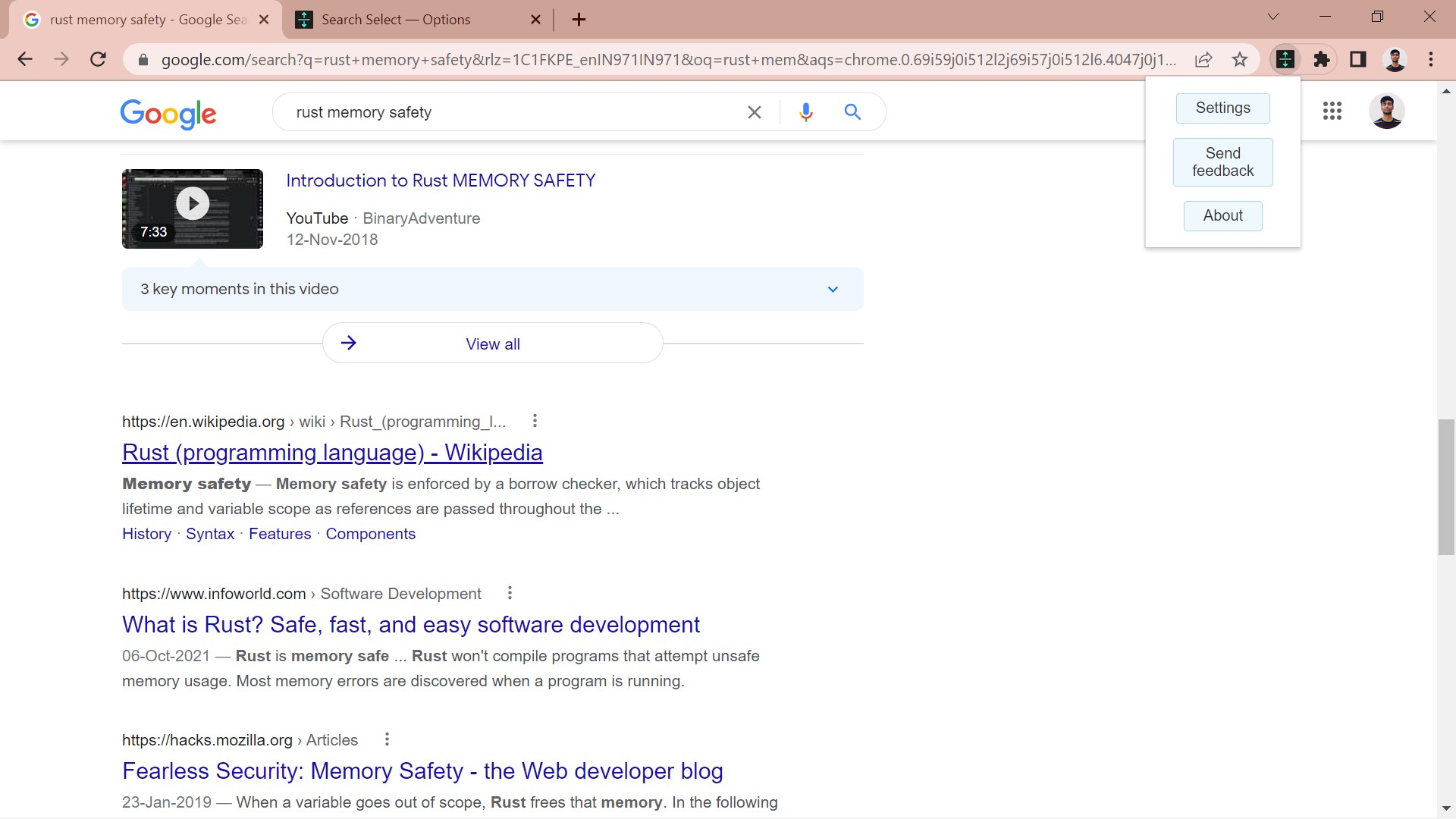The width and height of the screenshot is (1456, 819).
Task: Expand the 3 key moments section
Action: [833, 289]
